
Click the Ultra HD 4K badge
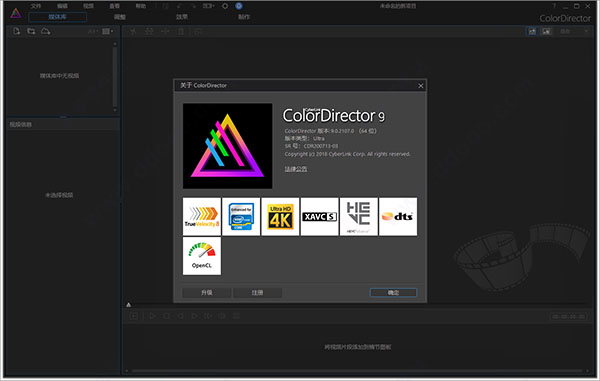[280, 217]
